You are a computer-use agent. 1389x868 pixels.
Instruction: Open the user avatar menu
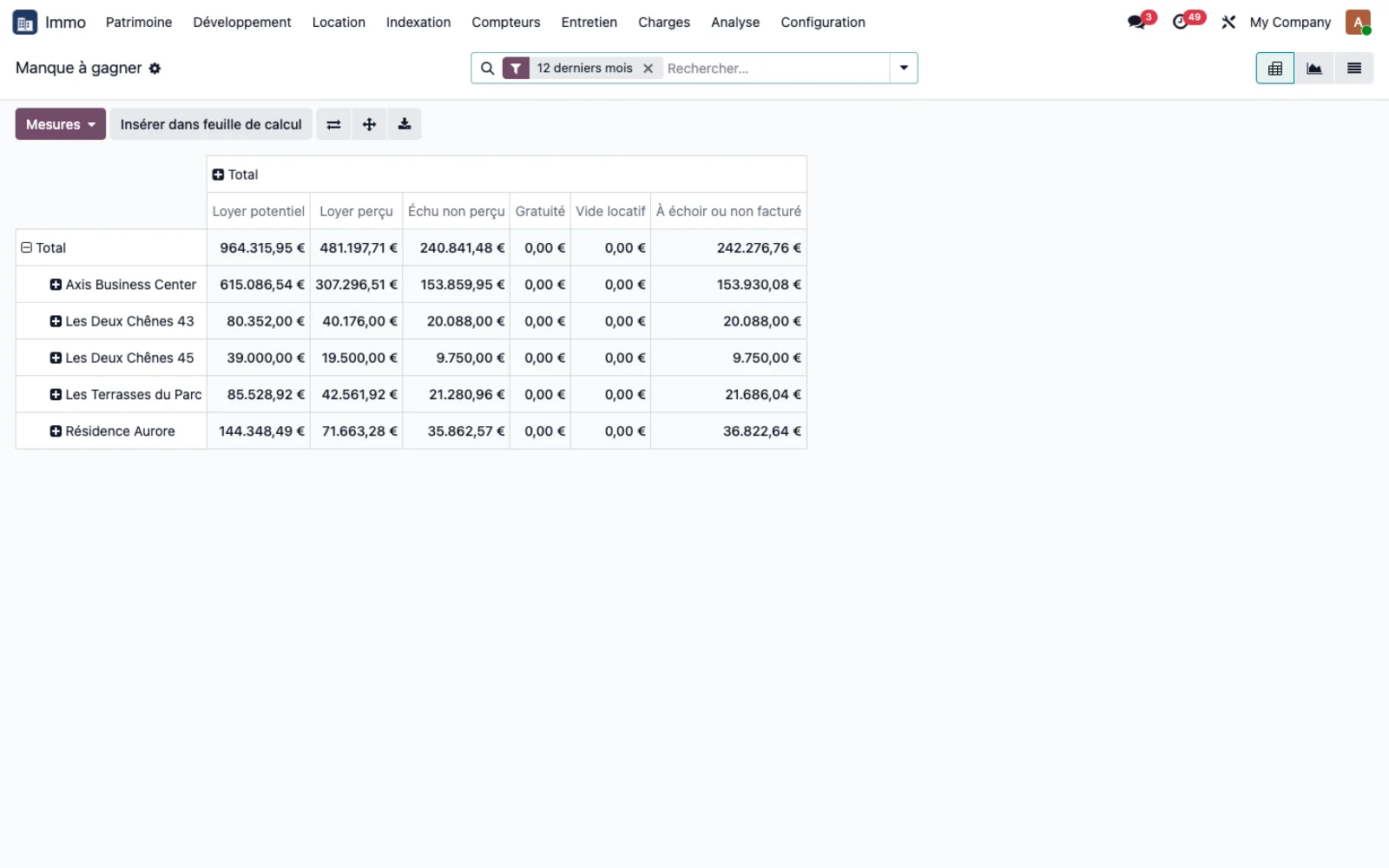pos(1358,23)
